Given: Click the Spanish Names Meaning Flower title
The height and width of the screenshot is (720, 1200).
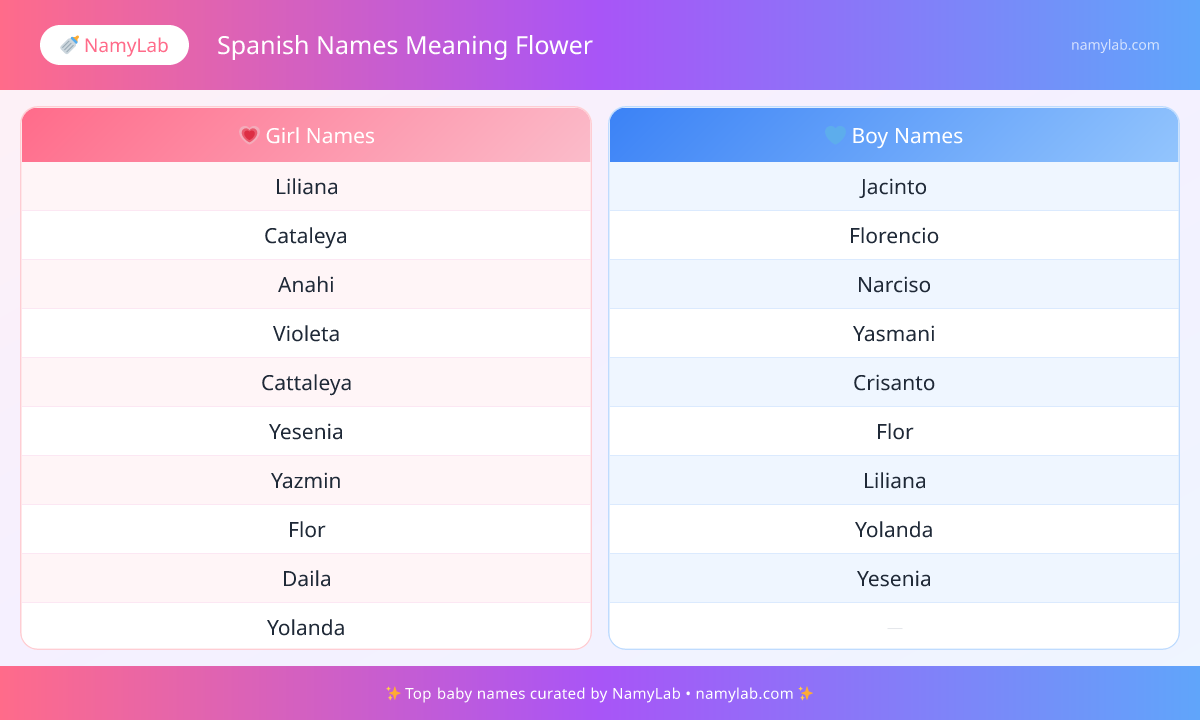Looking at the screenshot, I should click(x=405, y=45).
